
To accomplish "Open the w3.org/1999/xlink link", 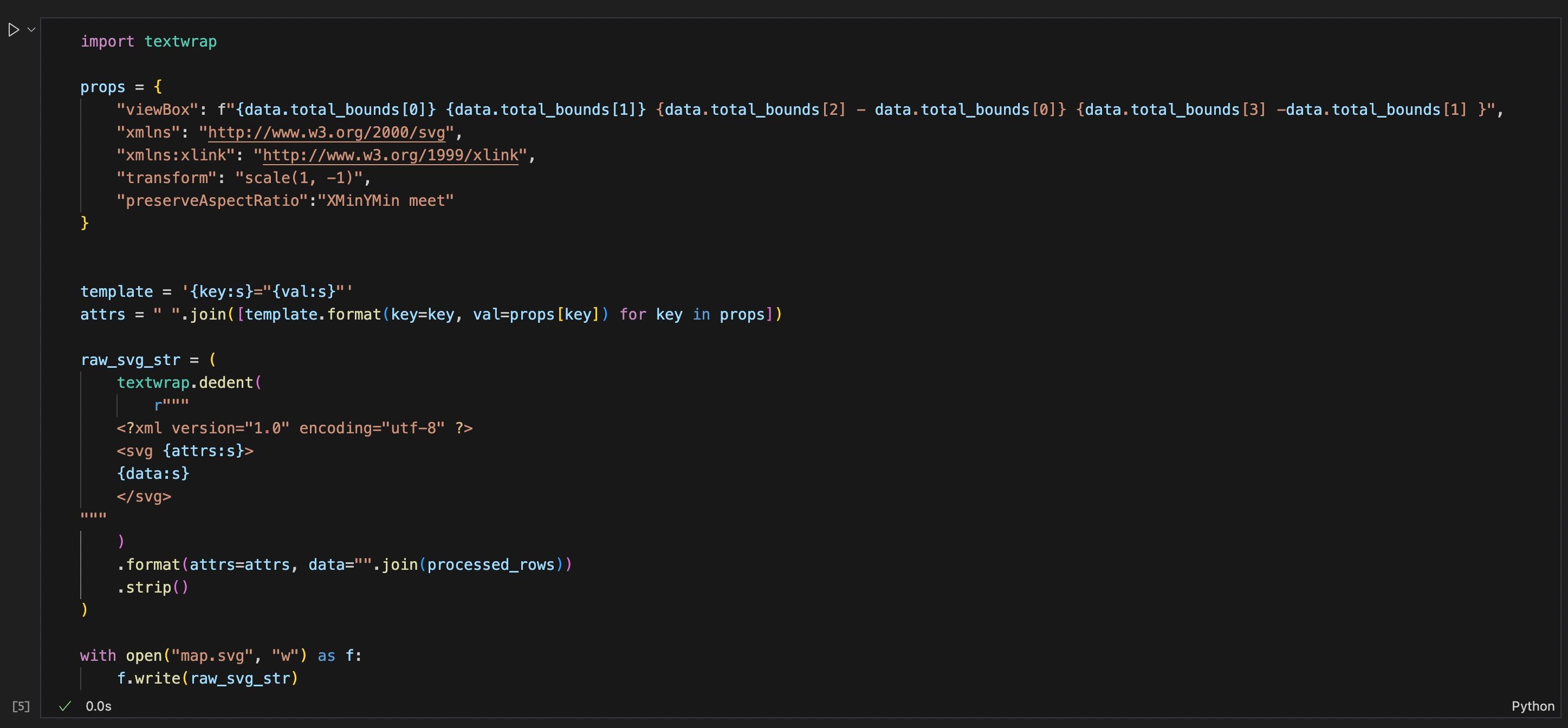I will pyautogui.click(x=390, y=155).
